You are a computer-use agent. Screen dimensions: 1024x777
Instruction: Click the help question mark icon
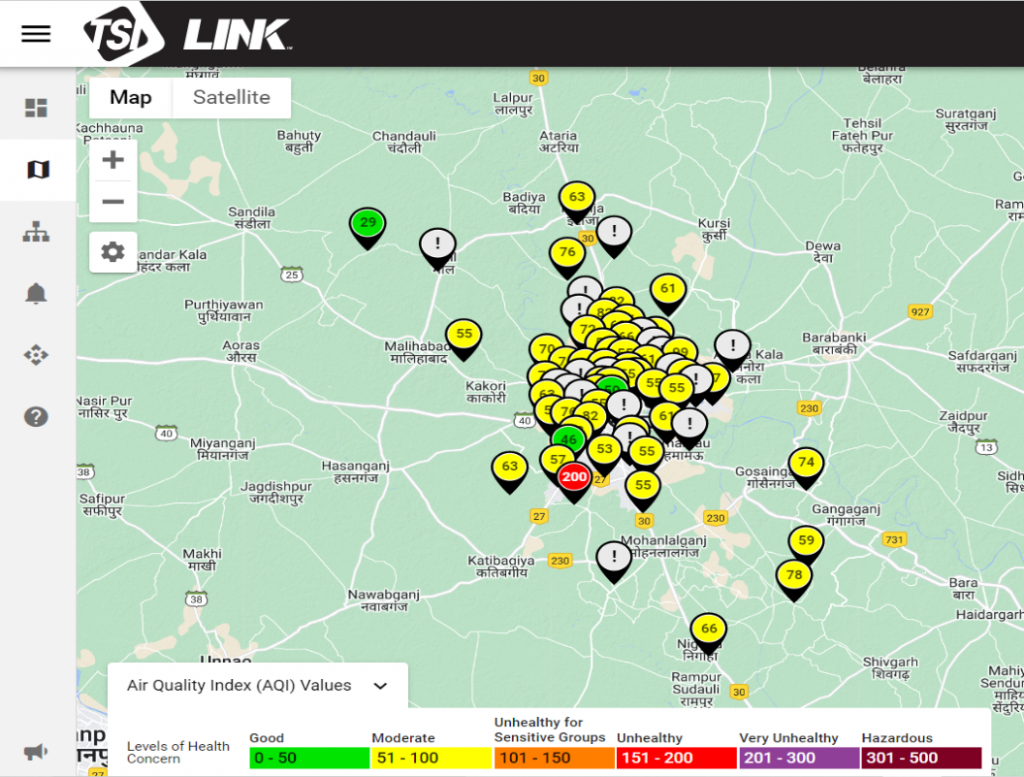(36, 416)
